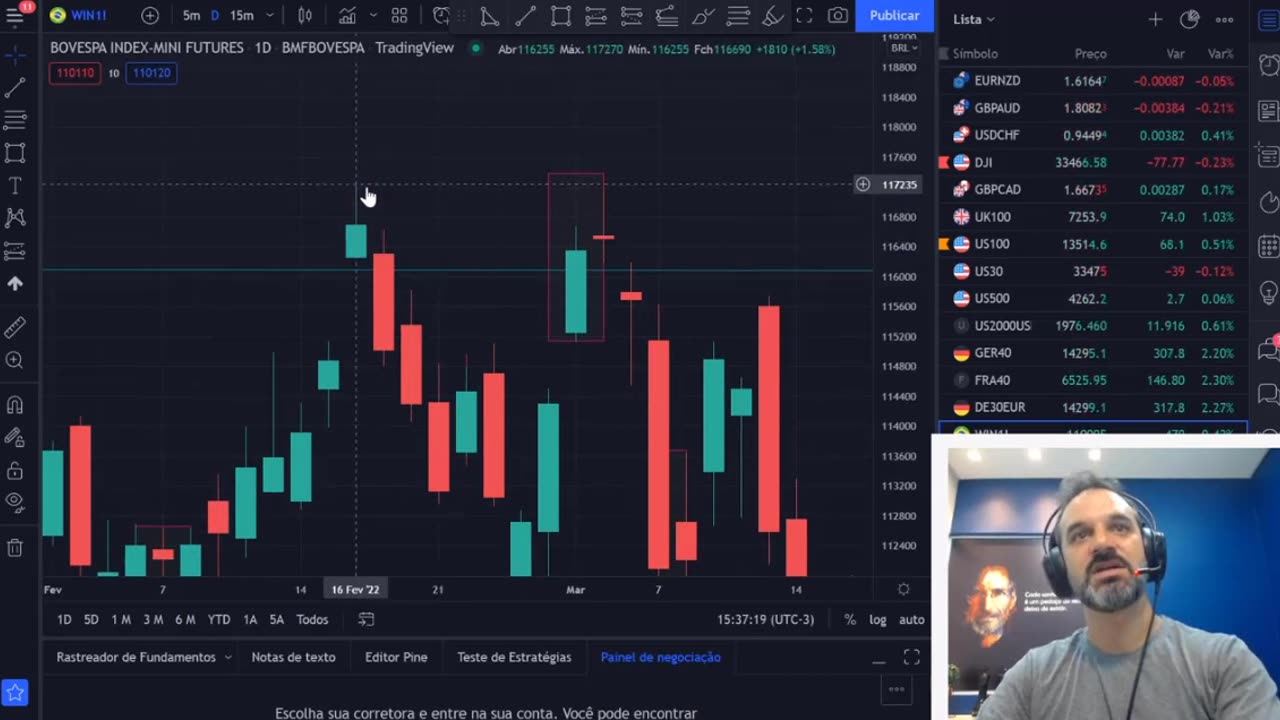The height and width of the screenshot is (720, 1280).
Task: Select the trend line tool in favorites bar
Action: [524, 15]
